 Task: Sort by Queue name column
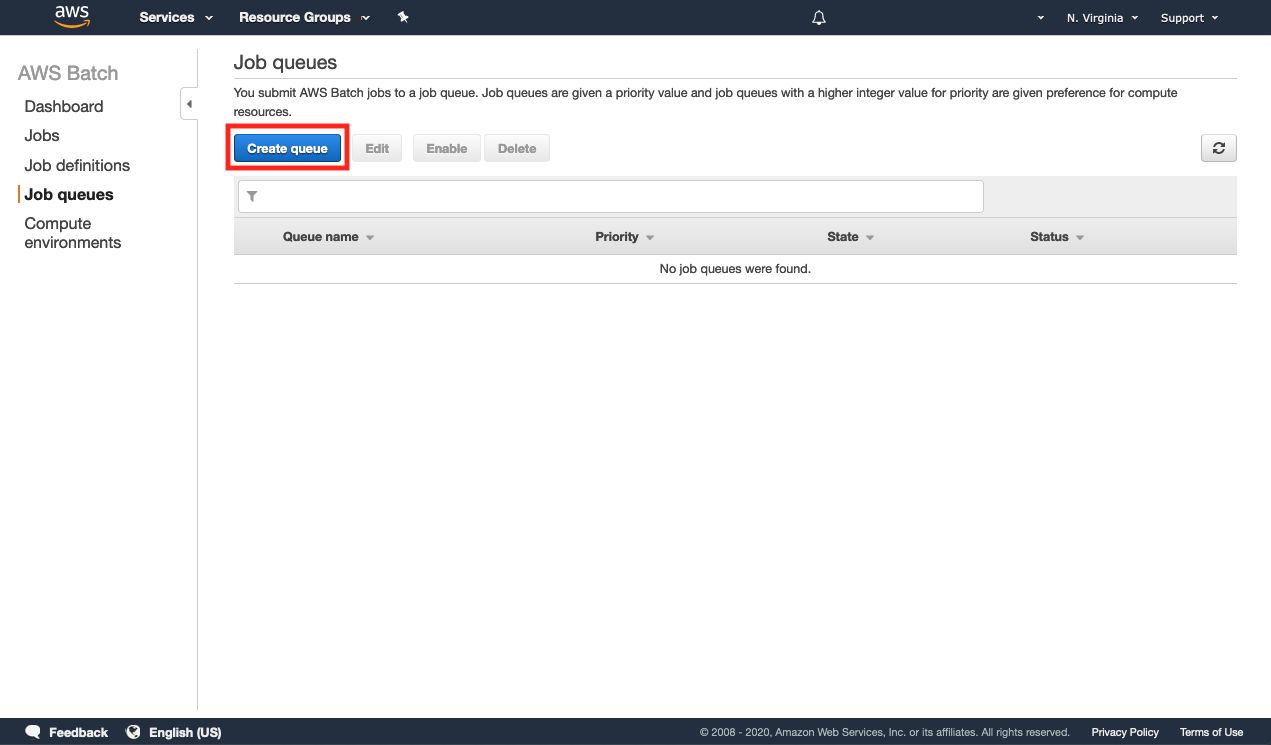[328, 237]
